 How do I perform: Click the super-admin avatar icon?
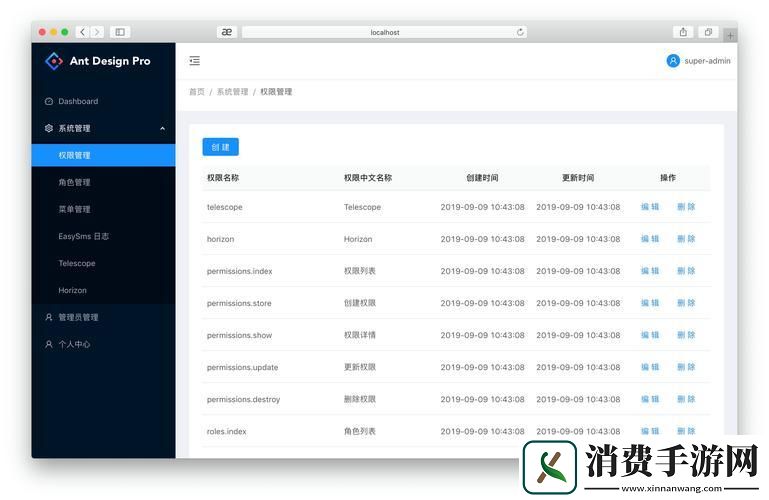coord(673,61)
